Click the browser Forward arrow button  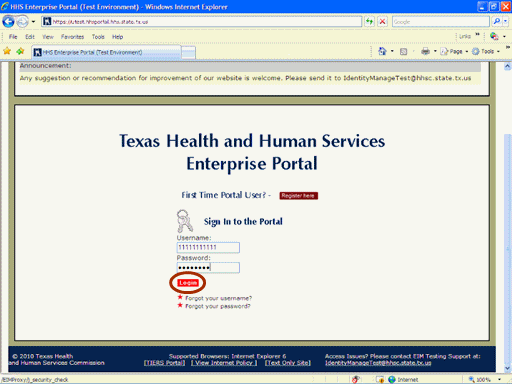pos(22,22)
